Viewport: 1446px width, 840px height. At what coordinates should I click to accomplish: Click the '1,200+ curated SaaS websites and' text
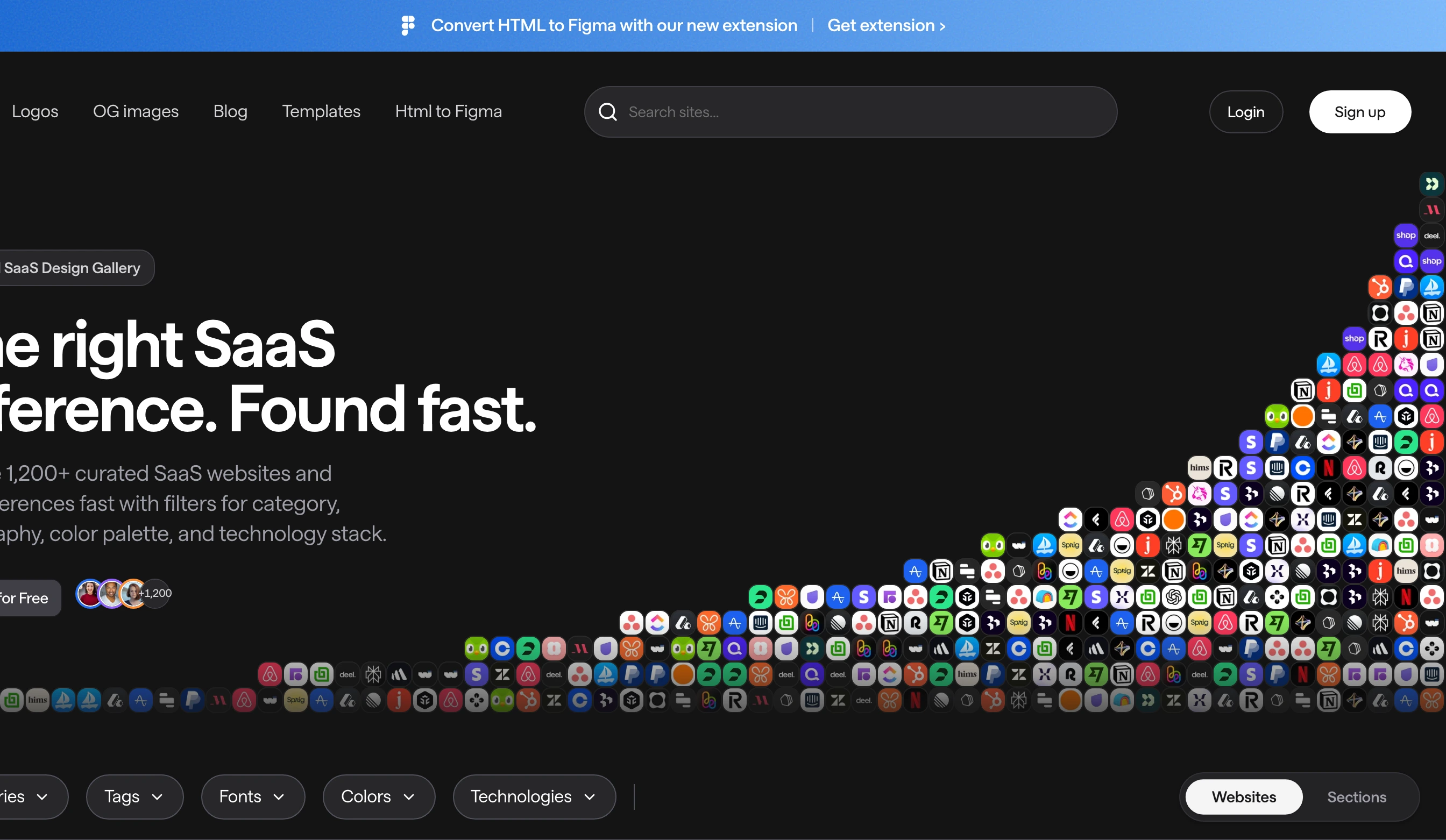[x=169, y=473]
